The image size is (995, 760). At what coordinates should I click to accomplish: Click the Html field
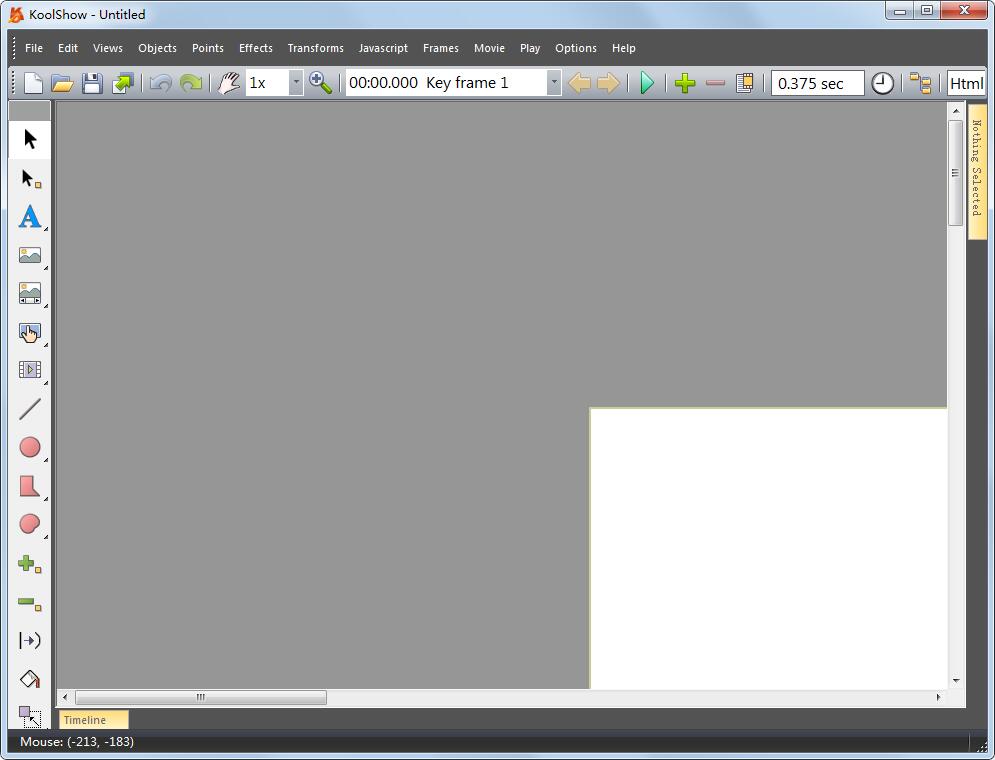click(966, 83)
